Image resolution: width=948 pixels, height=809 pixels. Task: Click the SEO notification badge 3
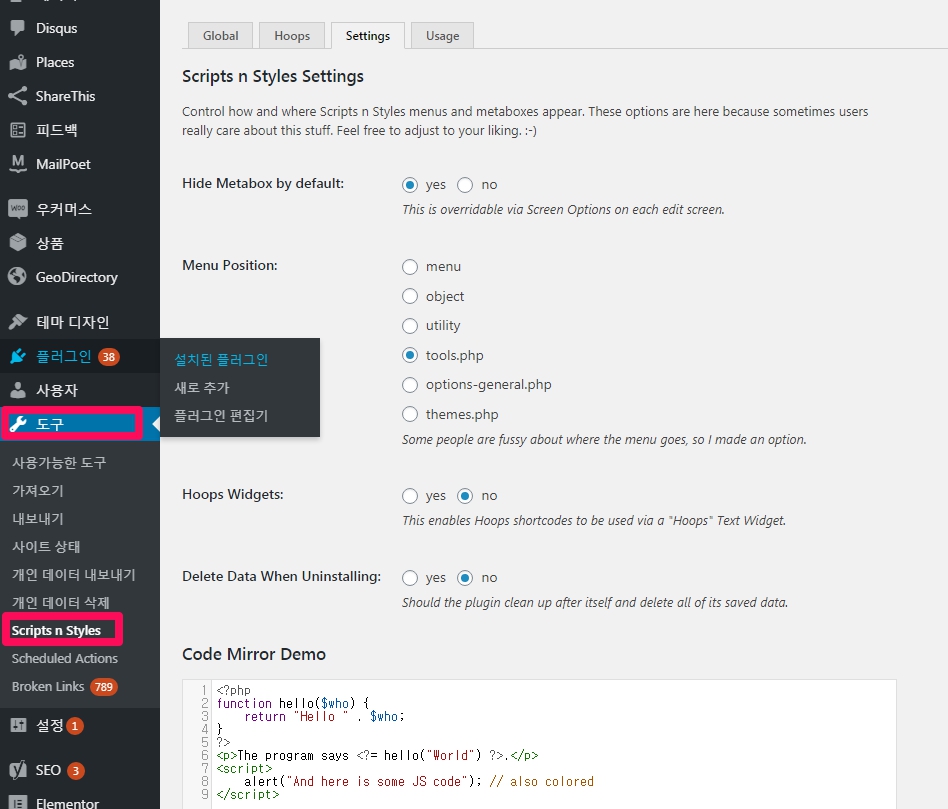[75, 770]
